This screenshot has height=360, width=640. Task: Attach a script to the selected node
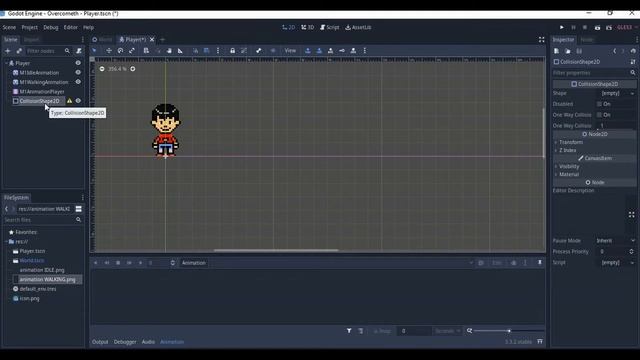(x=79, y=51)
